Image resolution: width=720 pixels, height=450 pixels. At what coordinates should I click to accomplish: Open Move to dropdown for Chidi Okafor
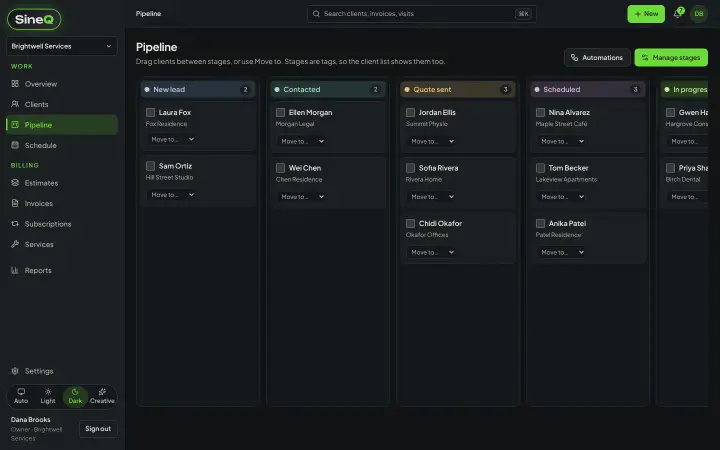point(432,252)
